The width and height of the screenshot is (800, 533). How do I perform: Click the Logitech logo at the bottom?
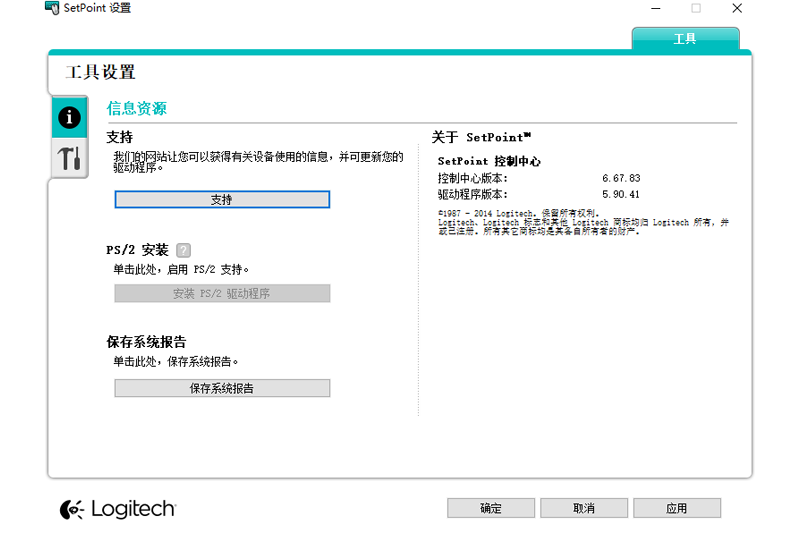pyautogui.click(x=118, y=509)
